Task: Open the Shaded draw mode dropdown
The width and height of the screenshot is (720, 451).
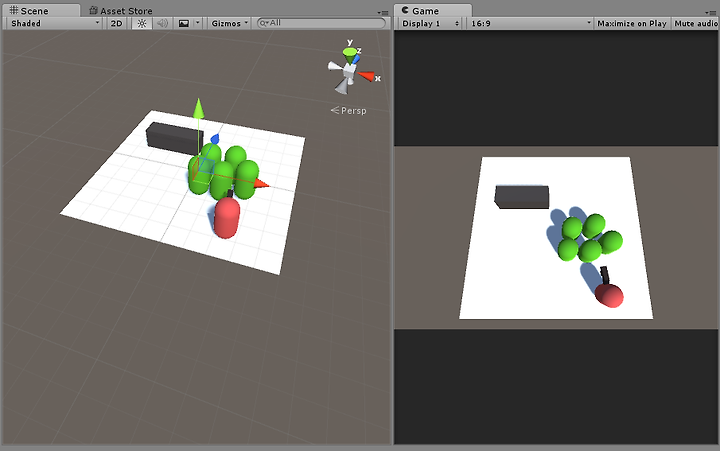Action: tap(55, 23)
